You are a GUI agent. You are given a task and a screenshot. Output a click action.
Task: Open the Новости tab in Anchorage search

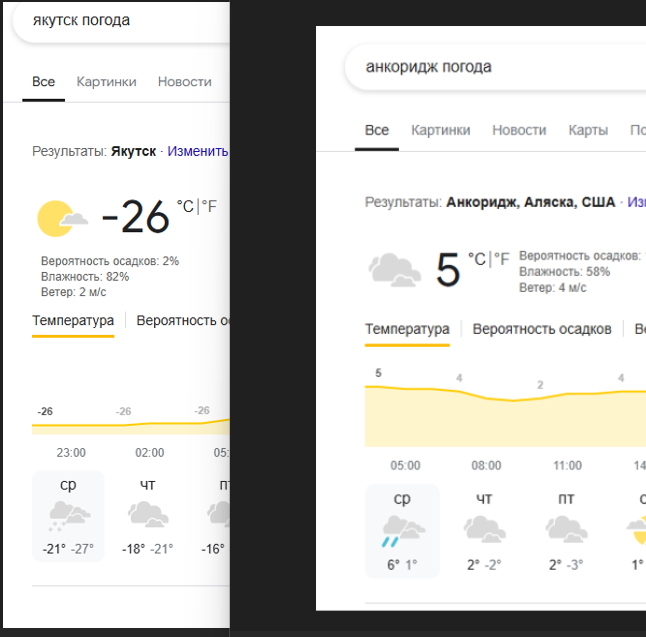[x=519, y=130]
